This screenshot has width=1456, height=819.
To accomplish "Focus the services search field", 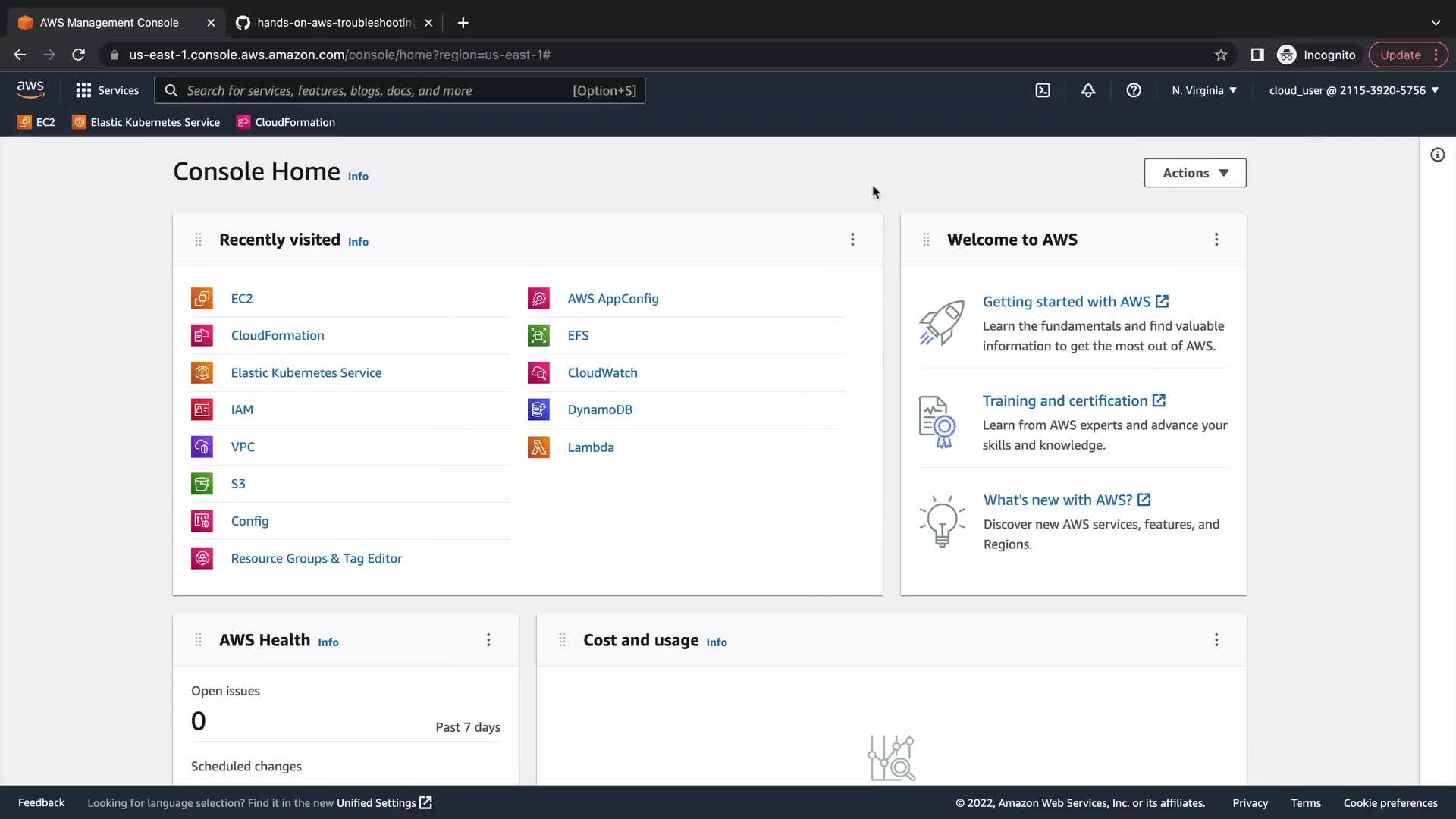I will click(x=379, y=90).
